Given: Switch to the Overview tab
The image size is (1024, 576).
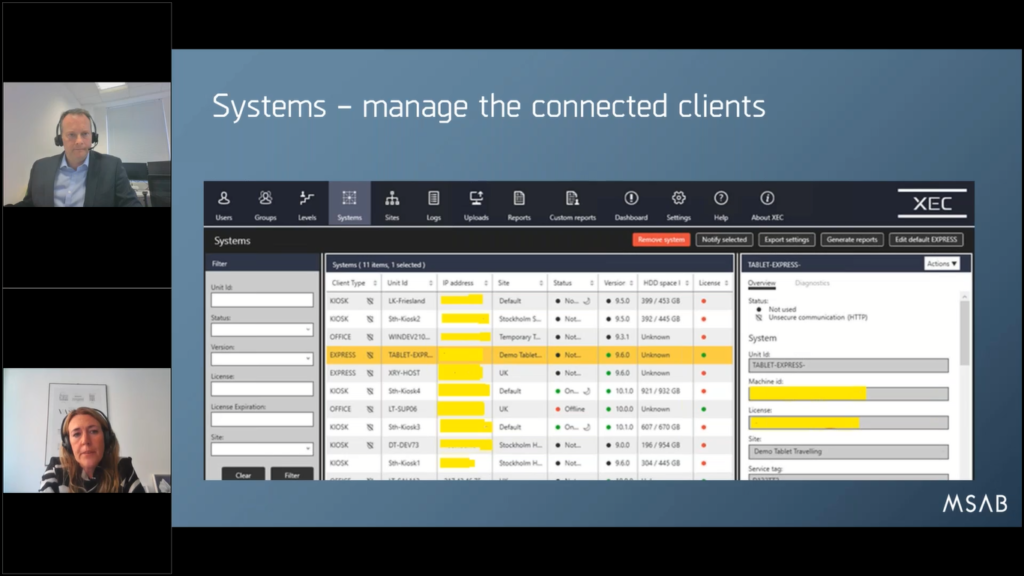Looking at the screenshot, I should (761, 283).
